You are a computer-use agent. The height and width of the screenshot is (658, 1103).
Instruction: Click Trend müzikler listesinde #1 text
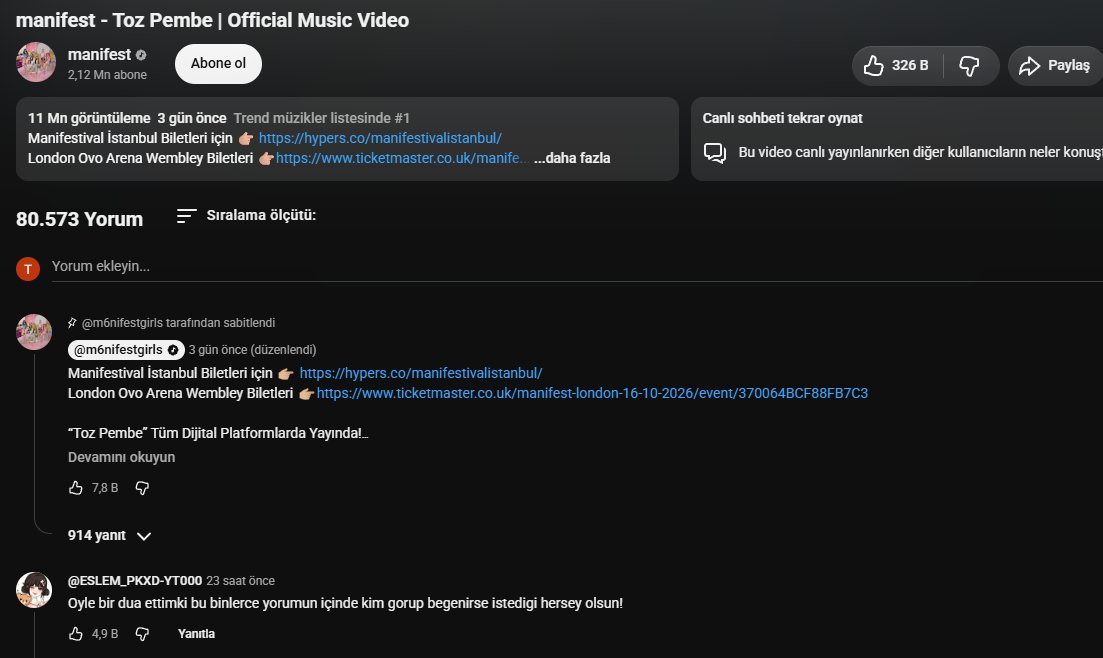321,118
